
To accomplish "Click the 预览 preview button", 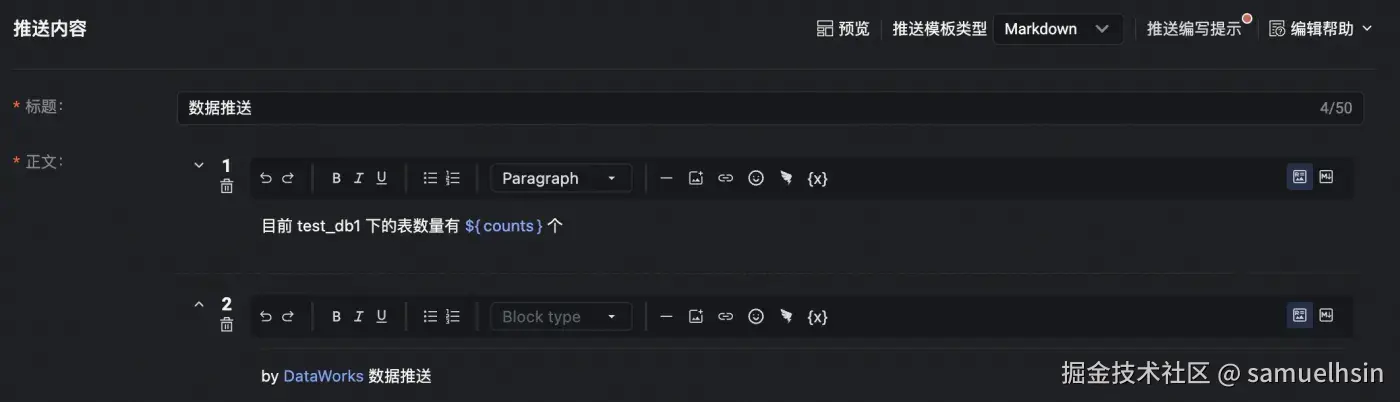I will tap(843, 29).
